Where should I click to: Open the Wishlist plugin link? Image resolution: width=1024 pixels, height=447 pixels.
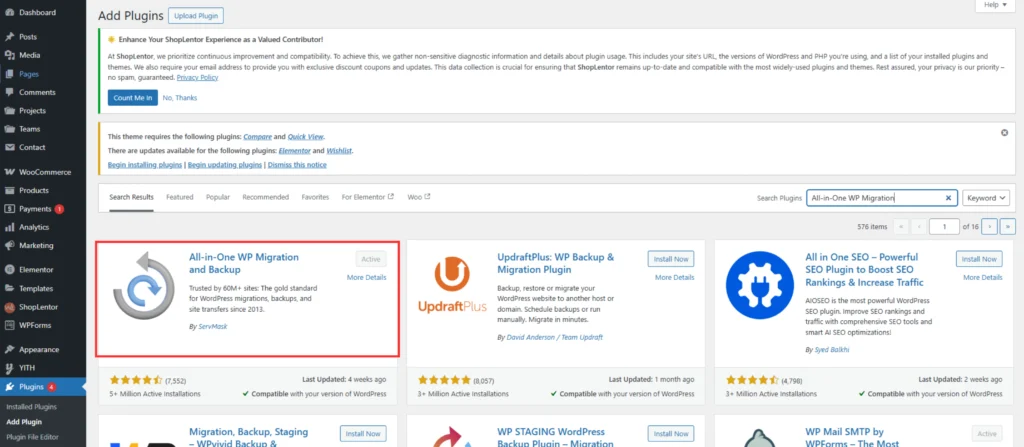[340, 150]
